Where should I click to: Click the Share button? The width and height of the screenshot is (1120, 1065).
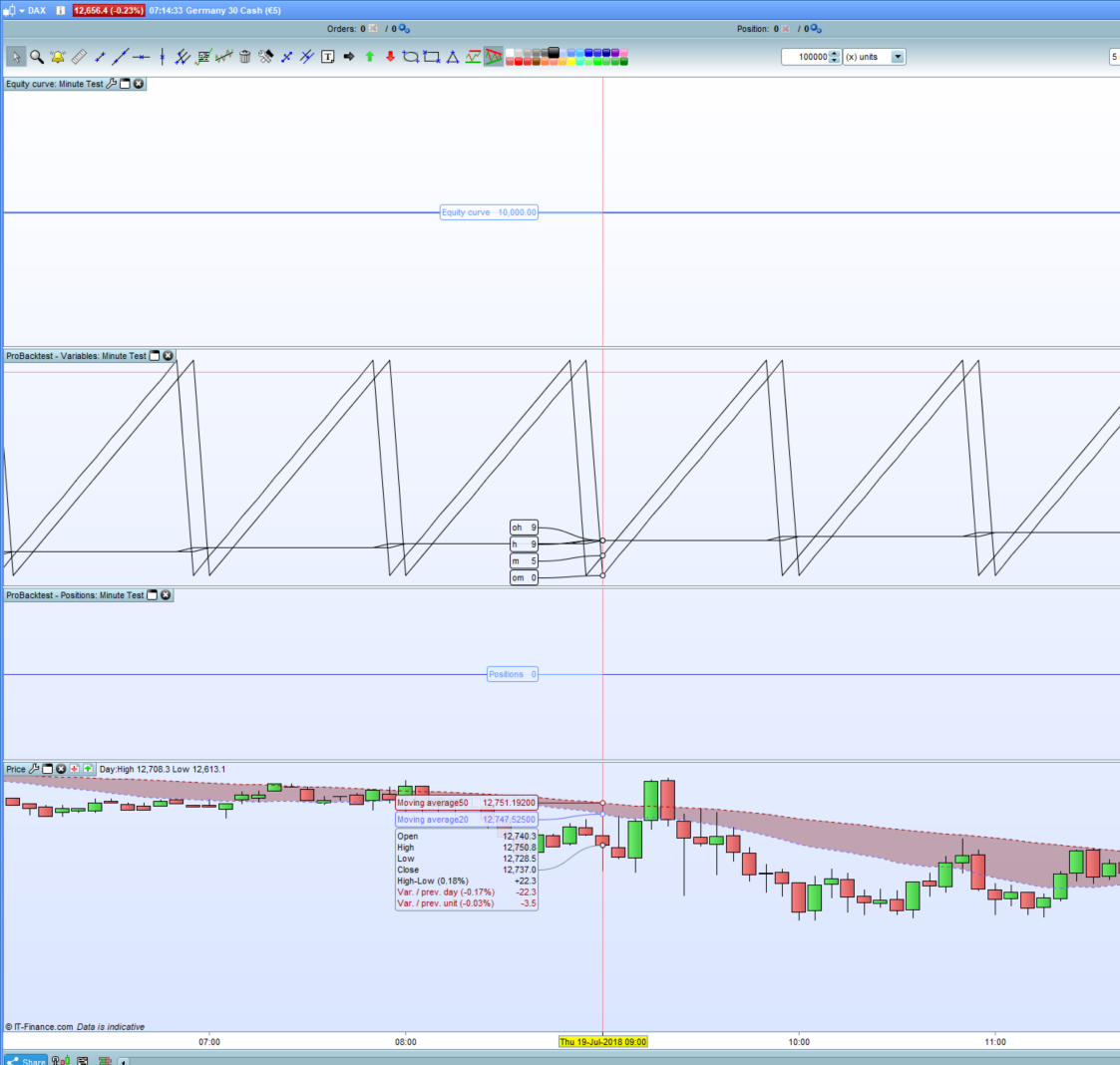(x=26, y=1061)
